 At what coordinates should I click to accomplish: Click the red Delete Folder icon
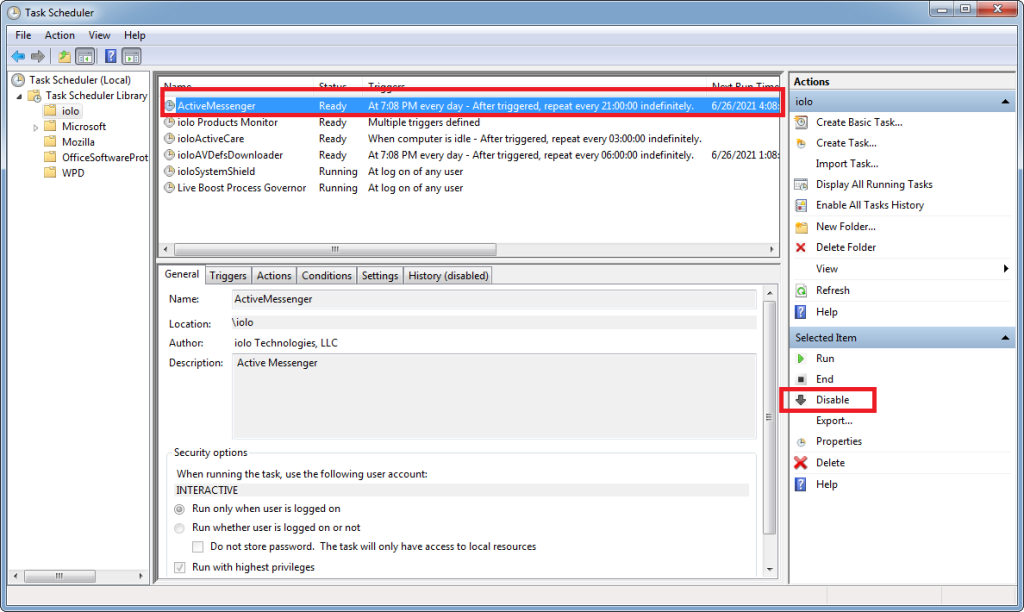801,248
